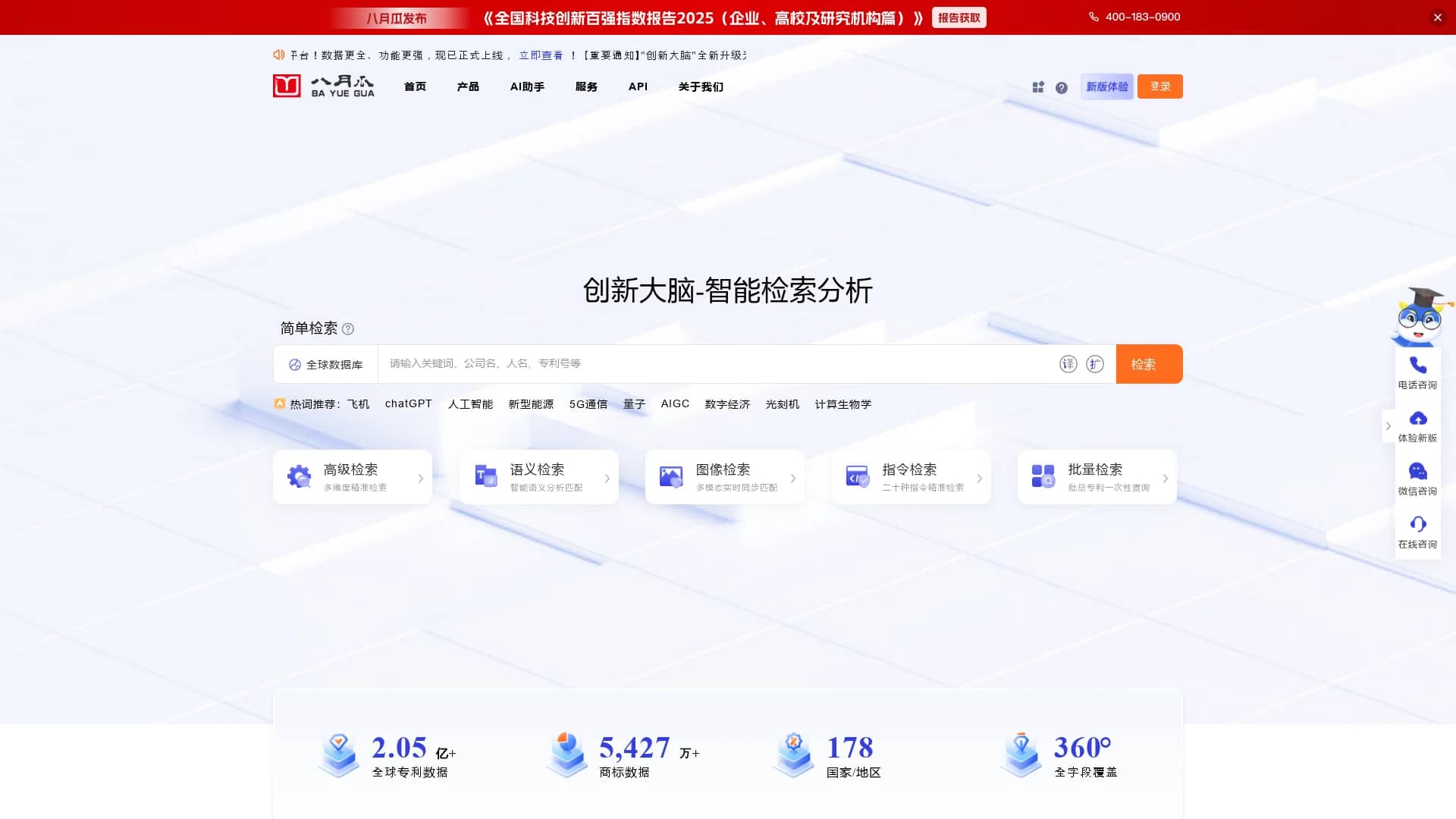Click the 178 countries figure
Screen dimensions: 1456x819
[x=850, y=748]
